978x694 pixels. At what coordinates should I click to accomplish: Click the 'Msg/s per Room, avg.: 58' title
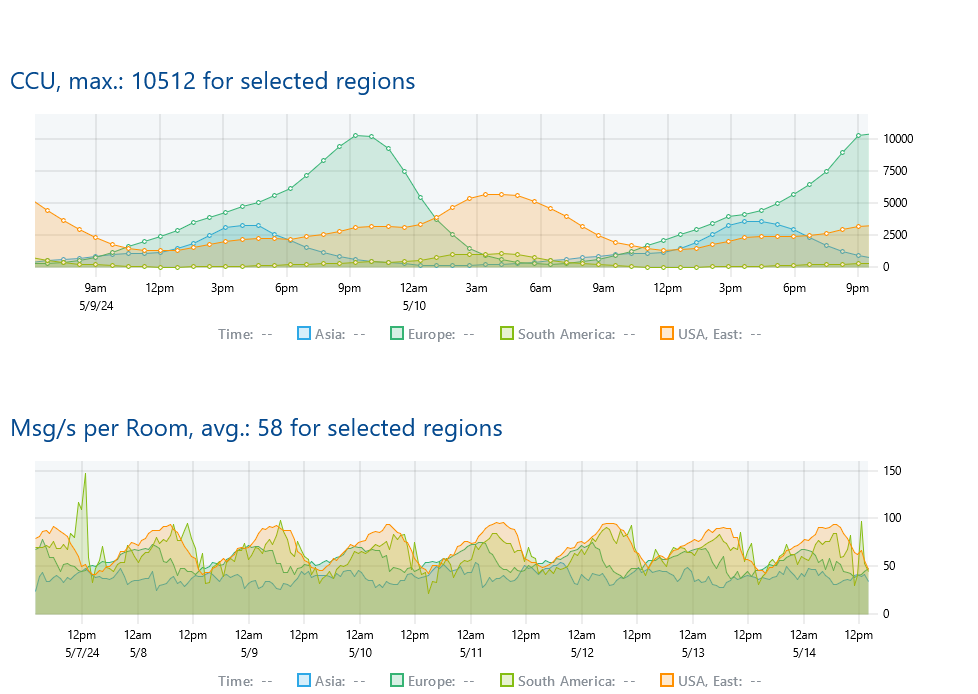pyautogui.click(x=256, y=428)
